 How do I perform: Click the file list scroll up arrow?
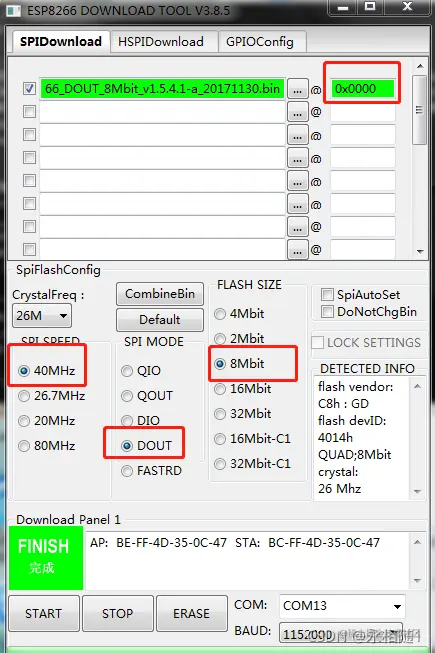420,66
